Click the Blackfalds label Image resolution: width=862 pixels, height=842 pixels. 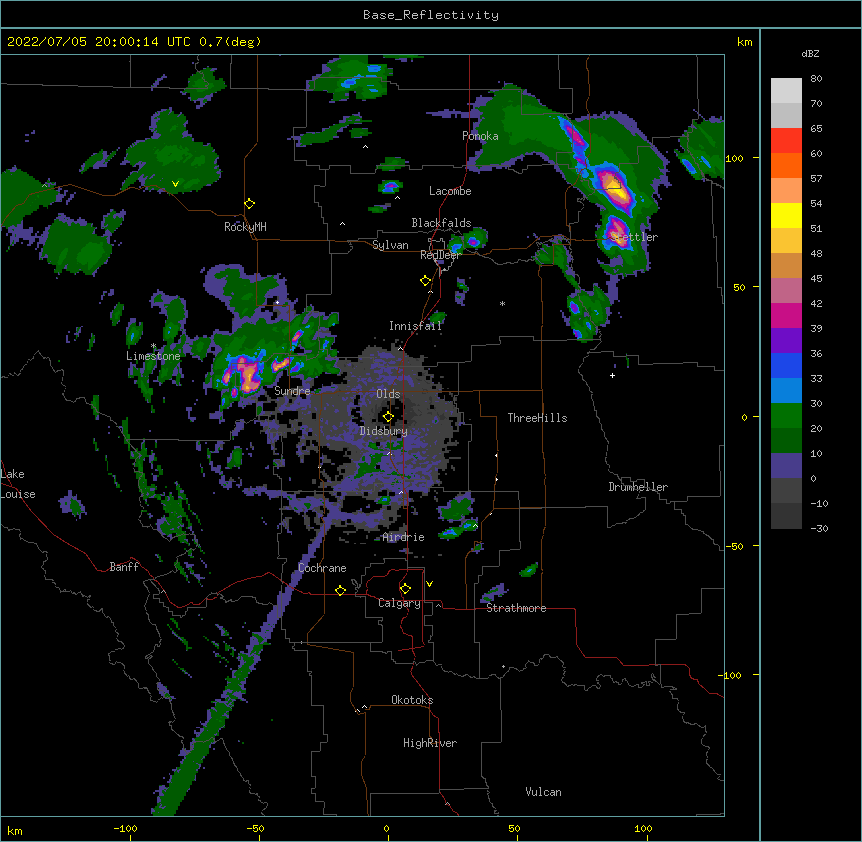click(441, 223)
